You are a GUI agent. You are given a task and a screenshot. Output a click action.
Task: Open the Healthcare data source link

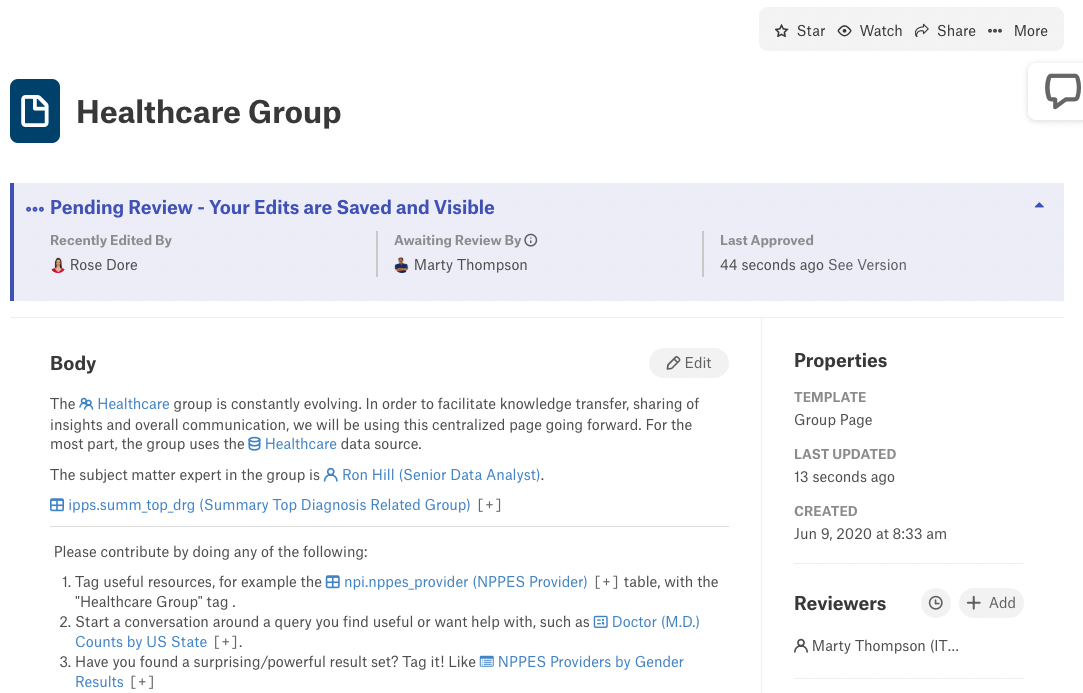[300, 444]
